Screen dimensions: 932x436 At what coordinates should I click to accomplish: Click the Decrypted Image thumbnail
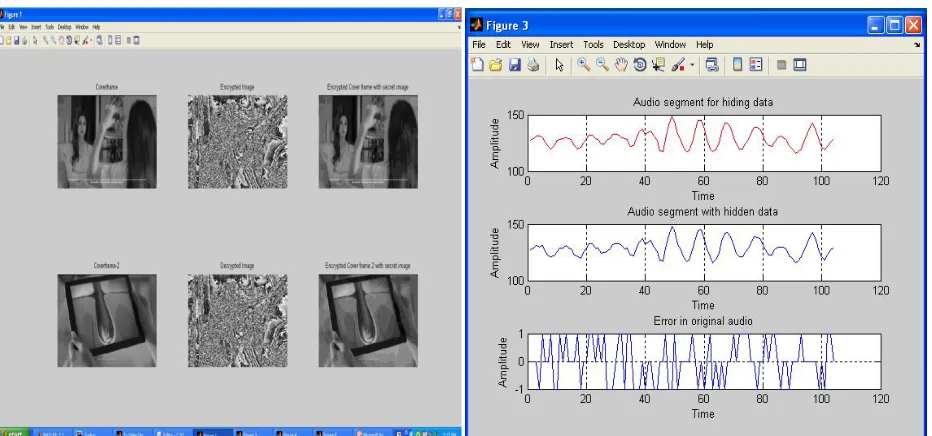point(238,320)
